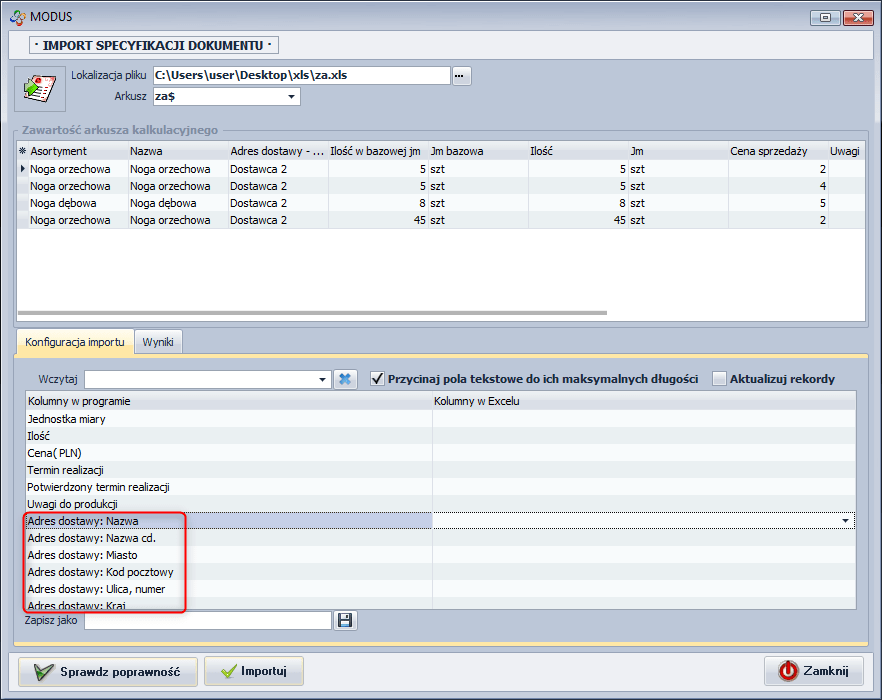Click the floppy disk save configuration icon
The height and width of the screenshot is (700, 882).
tap(345, 620)
